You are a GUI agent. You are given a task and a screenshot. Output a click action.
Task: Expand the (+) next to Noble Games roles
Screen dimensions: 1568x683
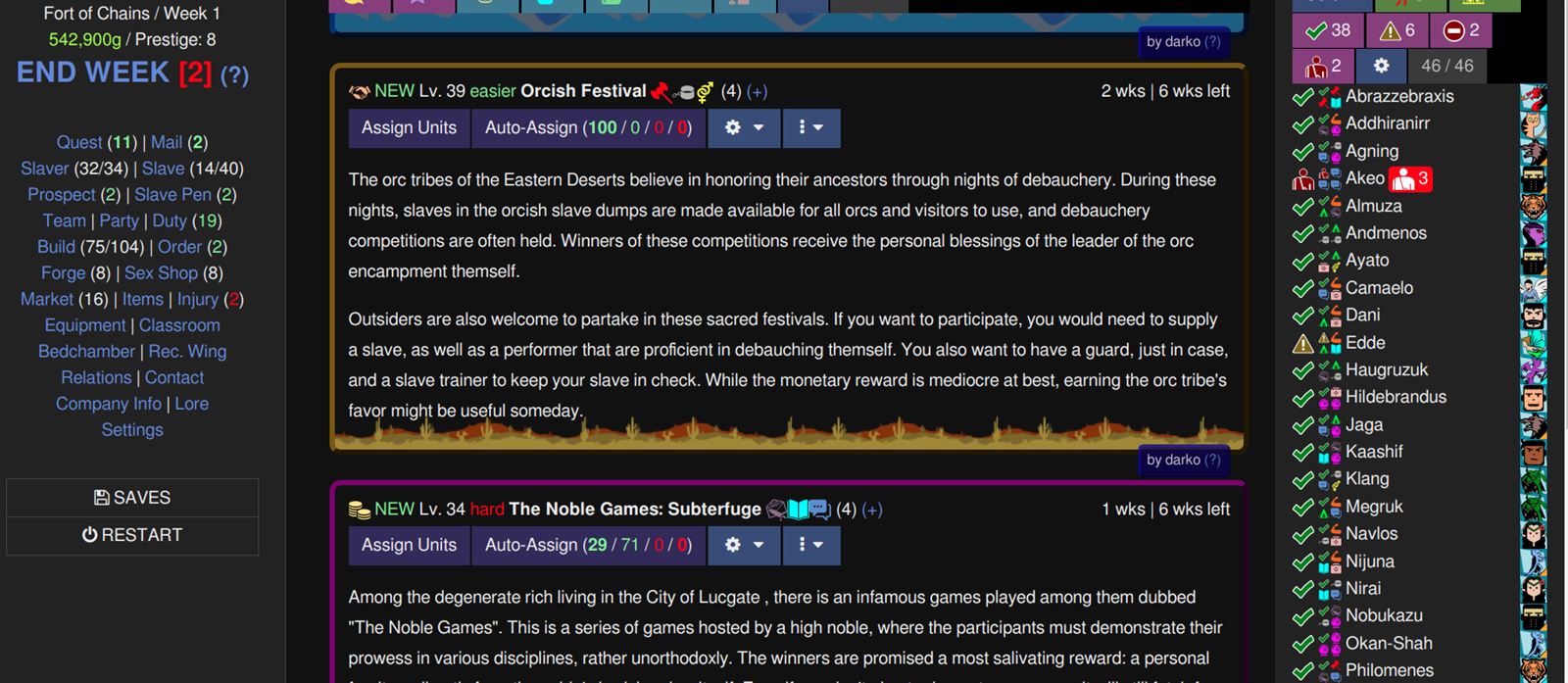pos(871,510)
